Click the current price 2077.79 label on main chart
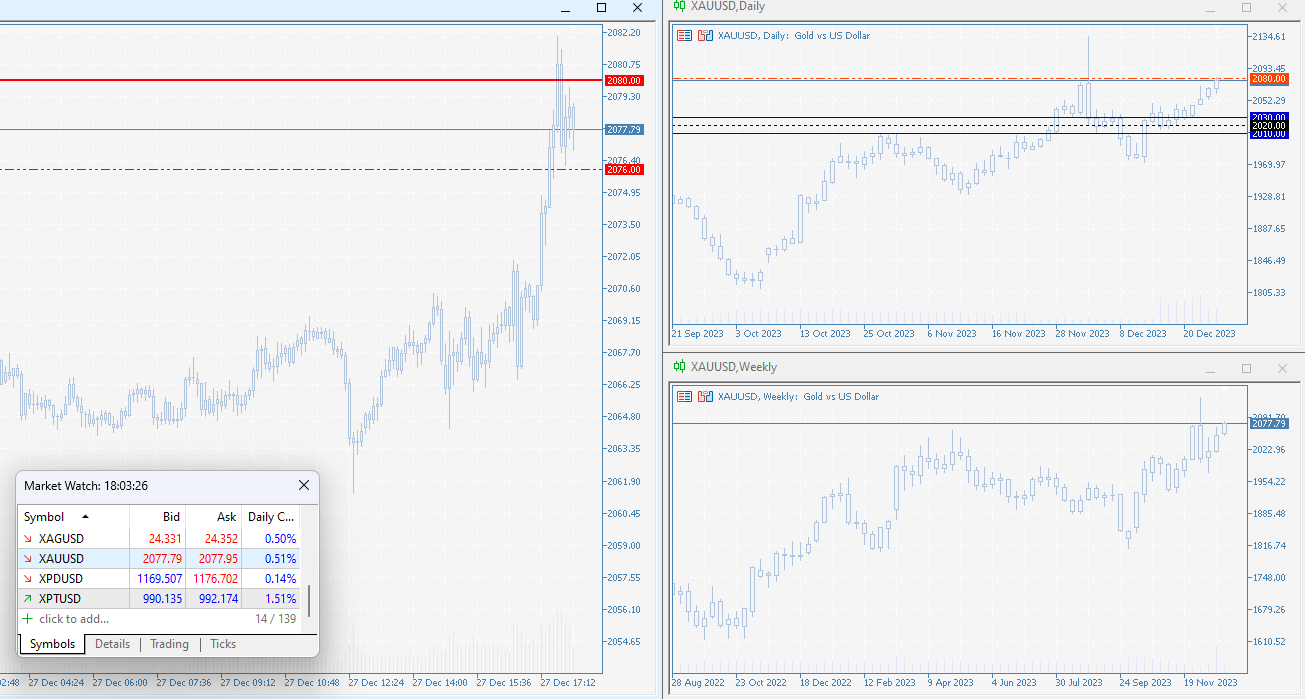Screen dimensions: 1305x699 point(624,130)
